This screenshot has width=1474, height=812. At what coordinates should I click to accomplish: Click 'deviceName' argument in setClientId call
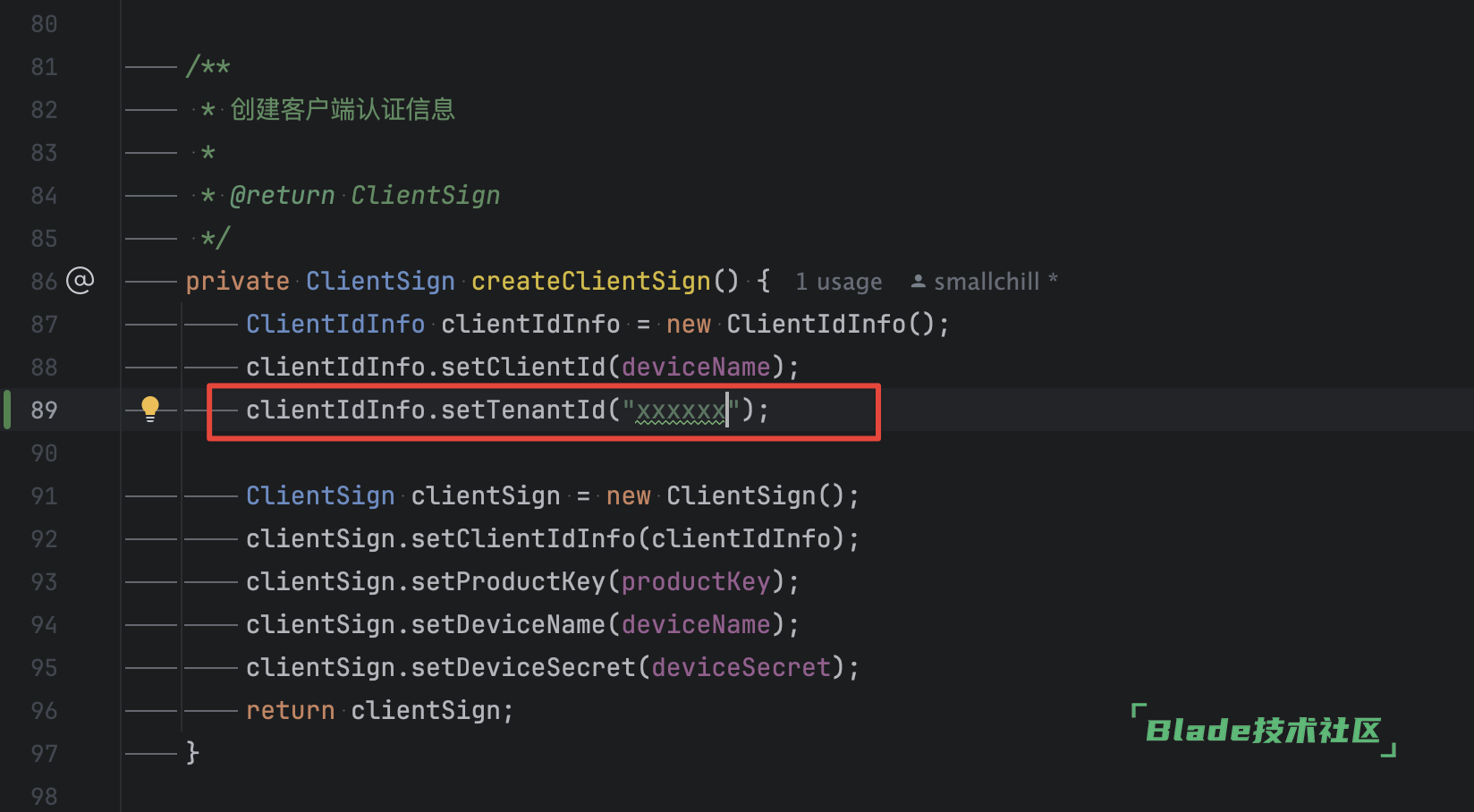point(696,367)
